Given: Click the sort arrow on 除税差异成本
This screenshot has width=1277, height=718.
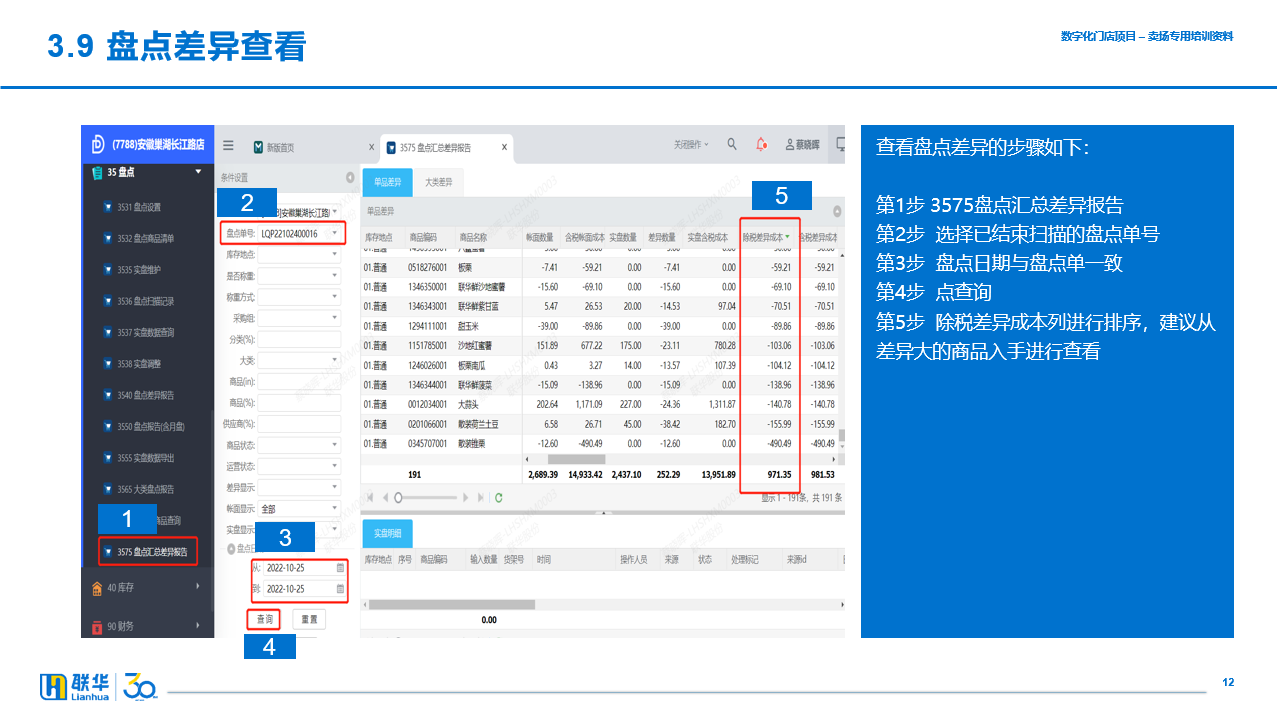Looking at the screenshot, I should tap(788, 237).
